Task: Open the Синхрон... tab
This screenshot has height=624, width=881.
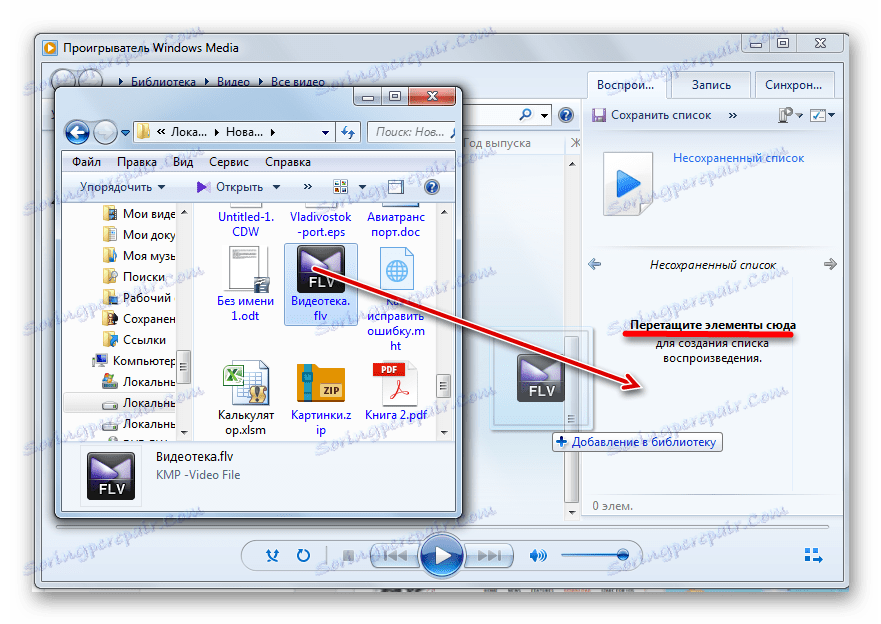Action: 793,85
